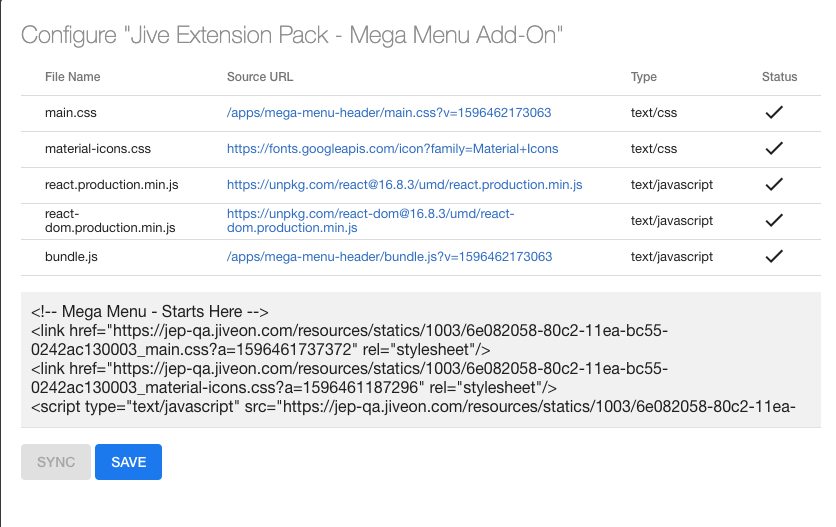Select the react-dom.production.min.js file name
This screenshot has width=836, height=527.
[110, 220]
